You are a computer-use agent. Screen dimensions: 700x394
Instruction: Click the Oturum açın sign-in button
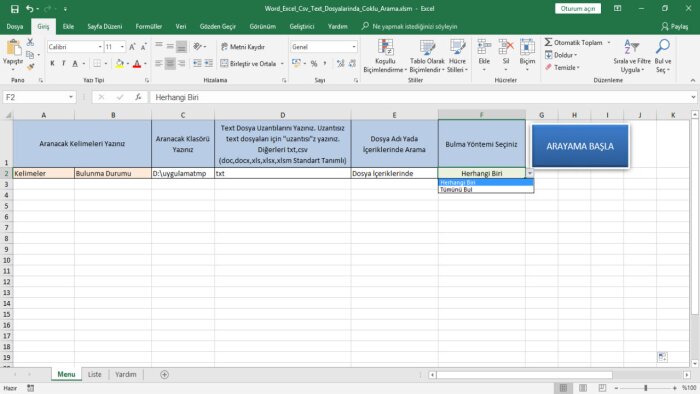[x=578, y=8]
